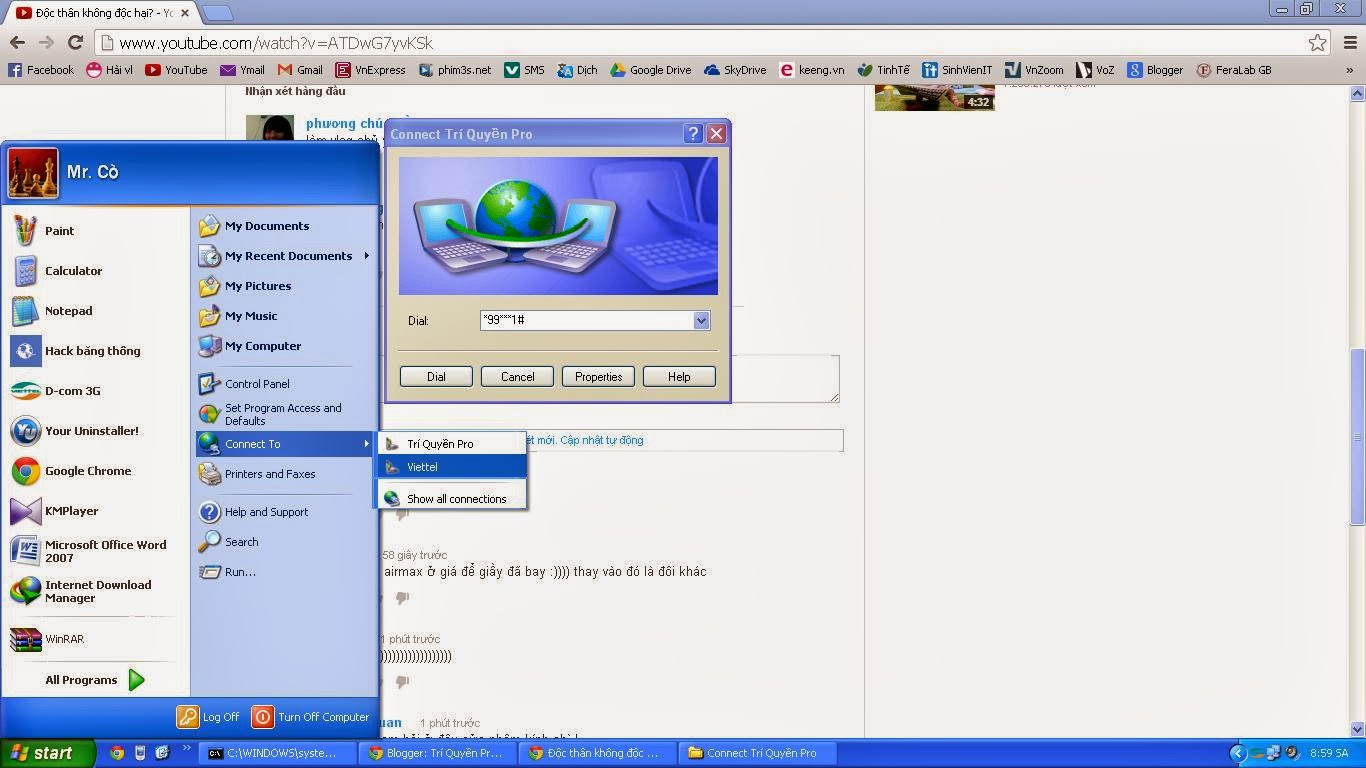Image resolution: width=1366 pixels, height=768 pixels.
Task: Open the Blogger bookmark
Action: (x=1155, y=70)
